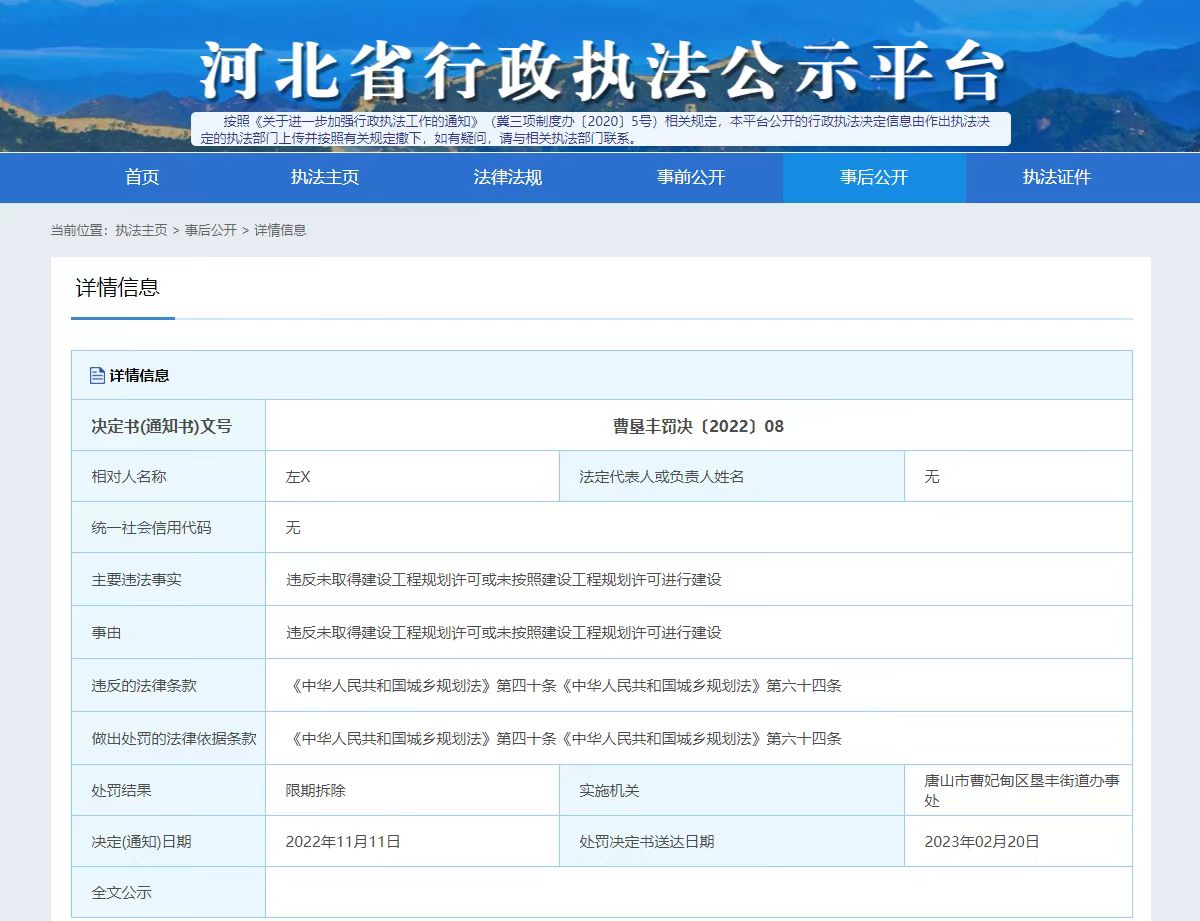Click the 法定代表人或负责人姓名 label
1200x921 pixels.
pos(661,477)
